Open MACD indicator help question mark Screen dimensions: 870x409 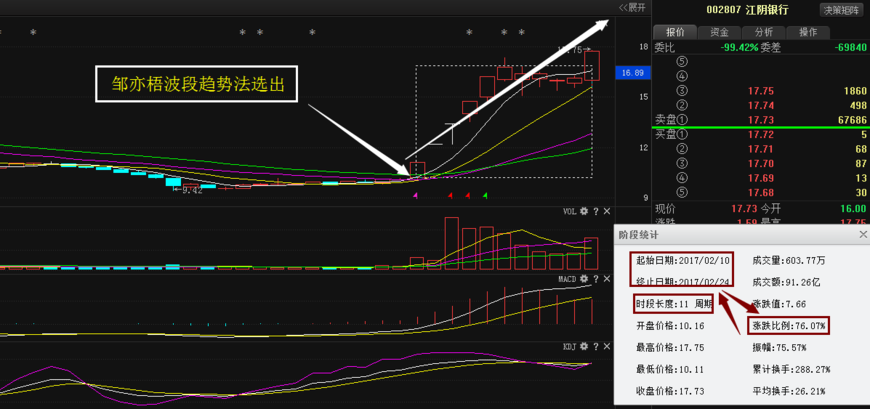(x=595, y=279)
